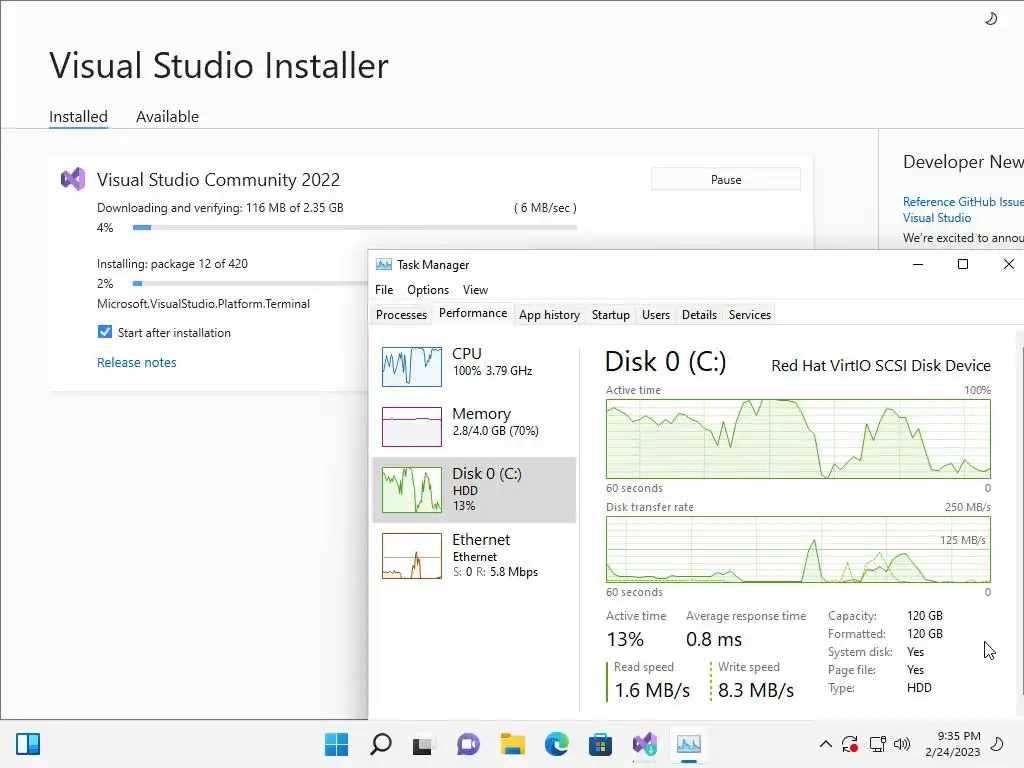Open taskbar Search magnifier
This screenshot has width=1024, height=768.
381,744
